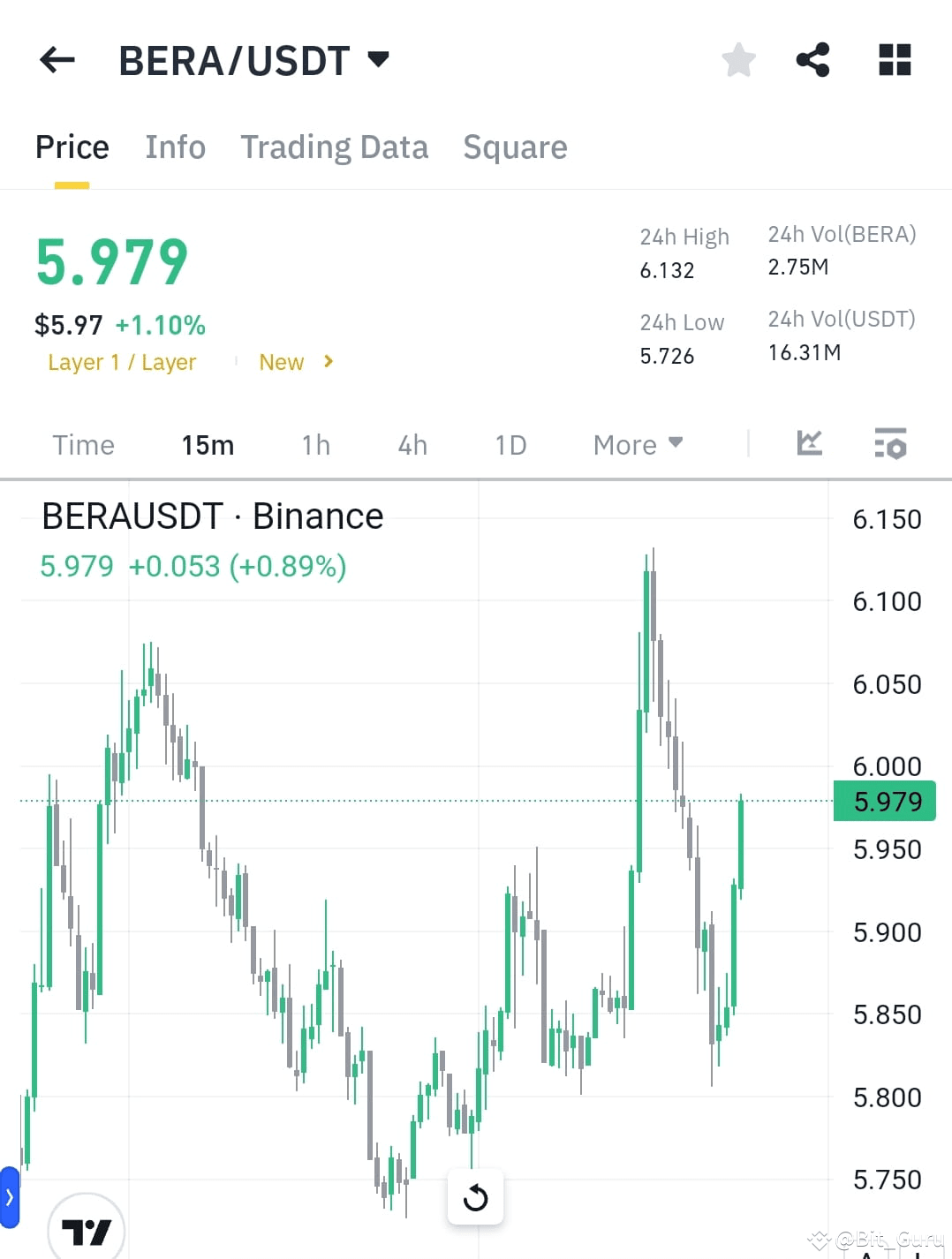Select the Time option for tick chart
This screenshot has width=952, height=1259.
point(82,444)
